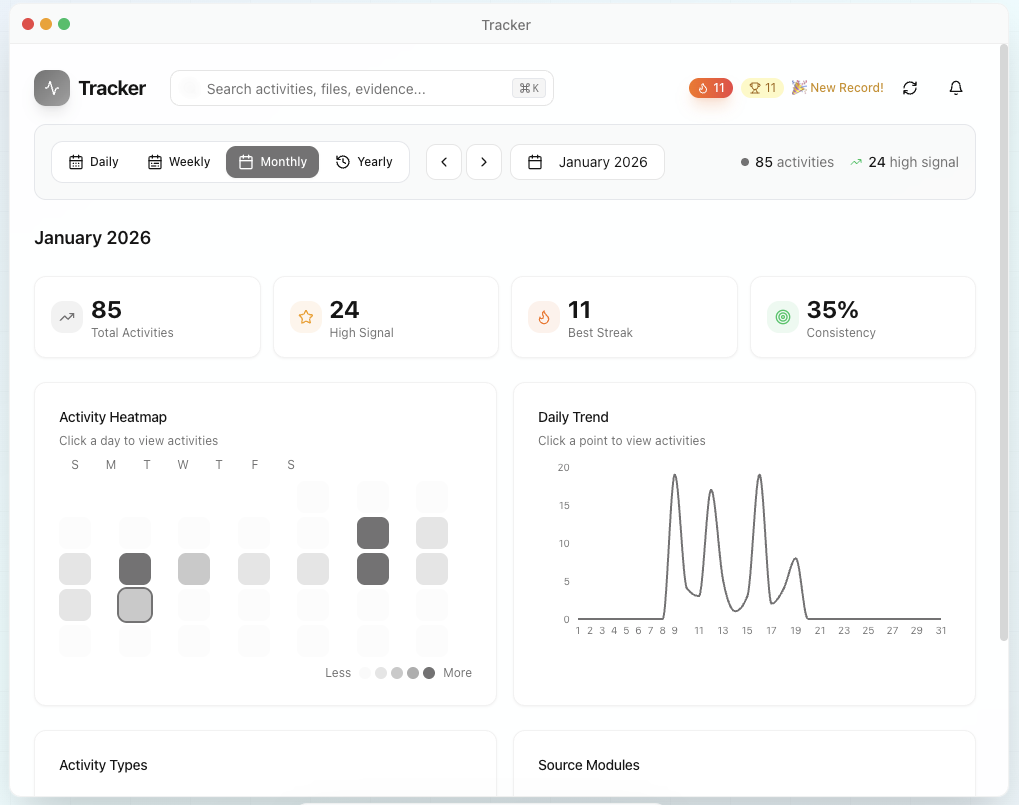Open notifications bell icon

click(x=956, y=88)
